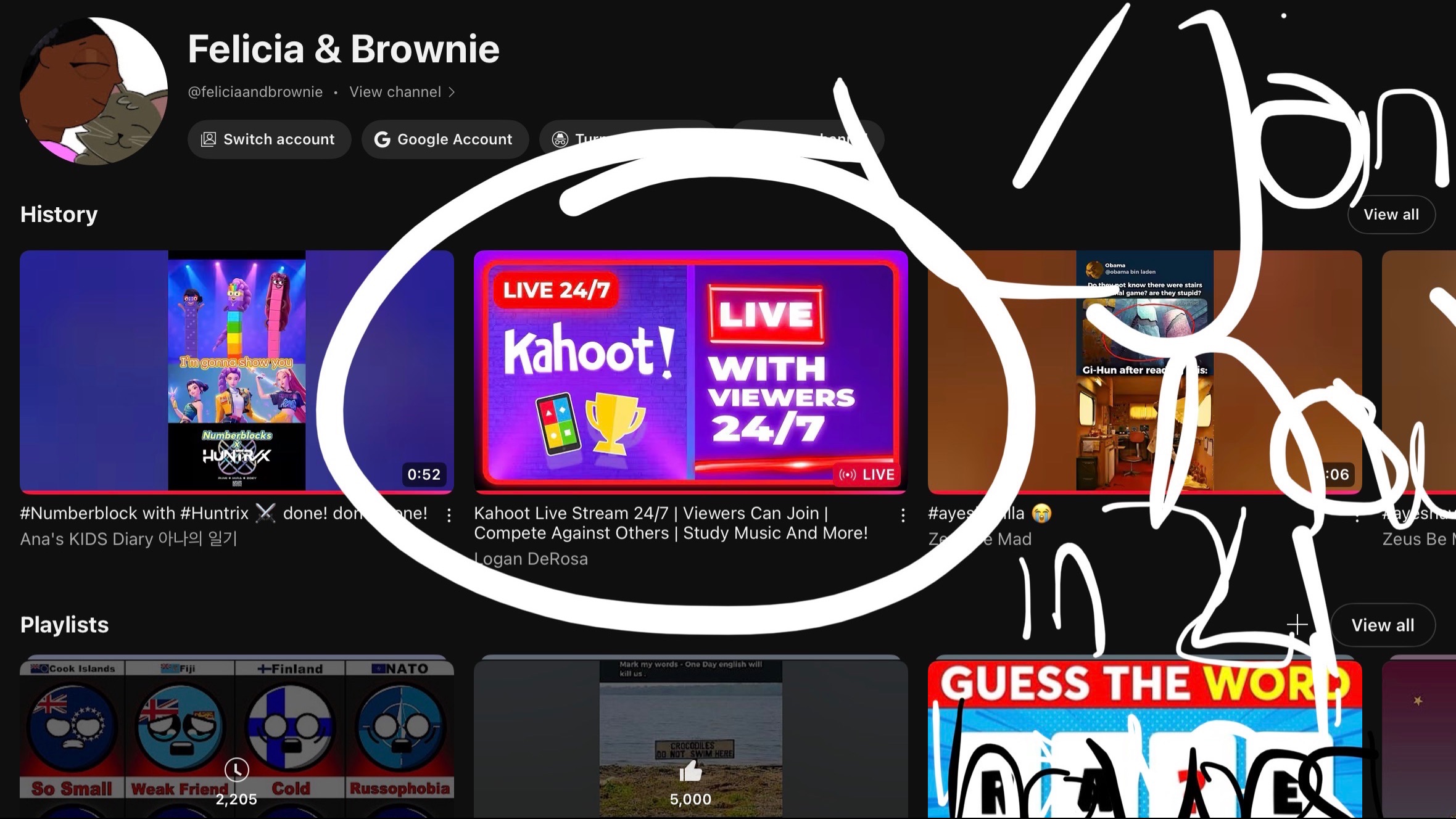Play the Numberblocks Huntrix short thumbnail
Viewport: 1456px width, 819px height.
(x=236, y=371)
